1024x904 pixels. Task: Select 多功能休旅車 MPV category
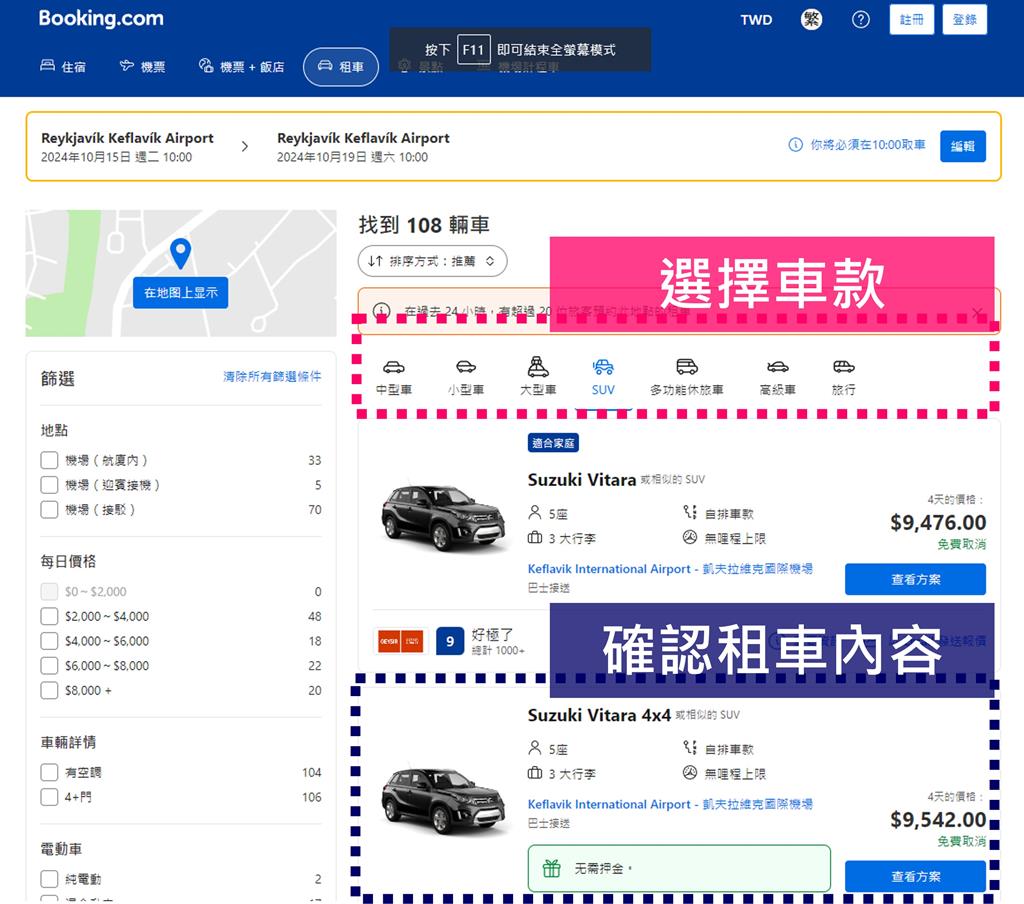pyautogui.click(x=686, y=377)
